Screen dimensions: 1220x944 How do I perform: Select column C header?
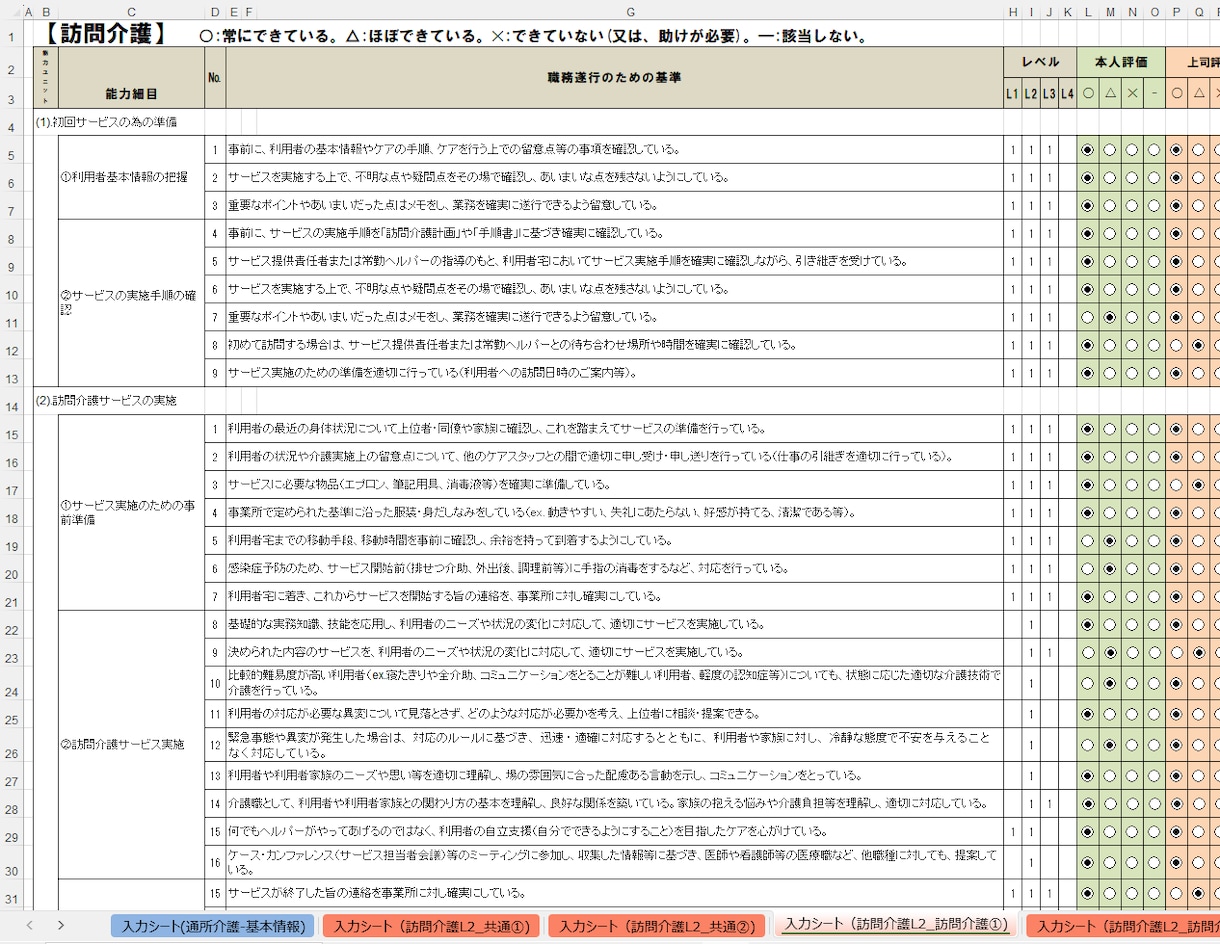(x=131, y=11)
